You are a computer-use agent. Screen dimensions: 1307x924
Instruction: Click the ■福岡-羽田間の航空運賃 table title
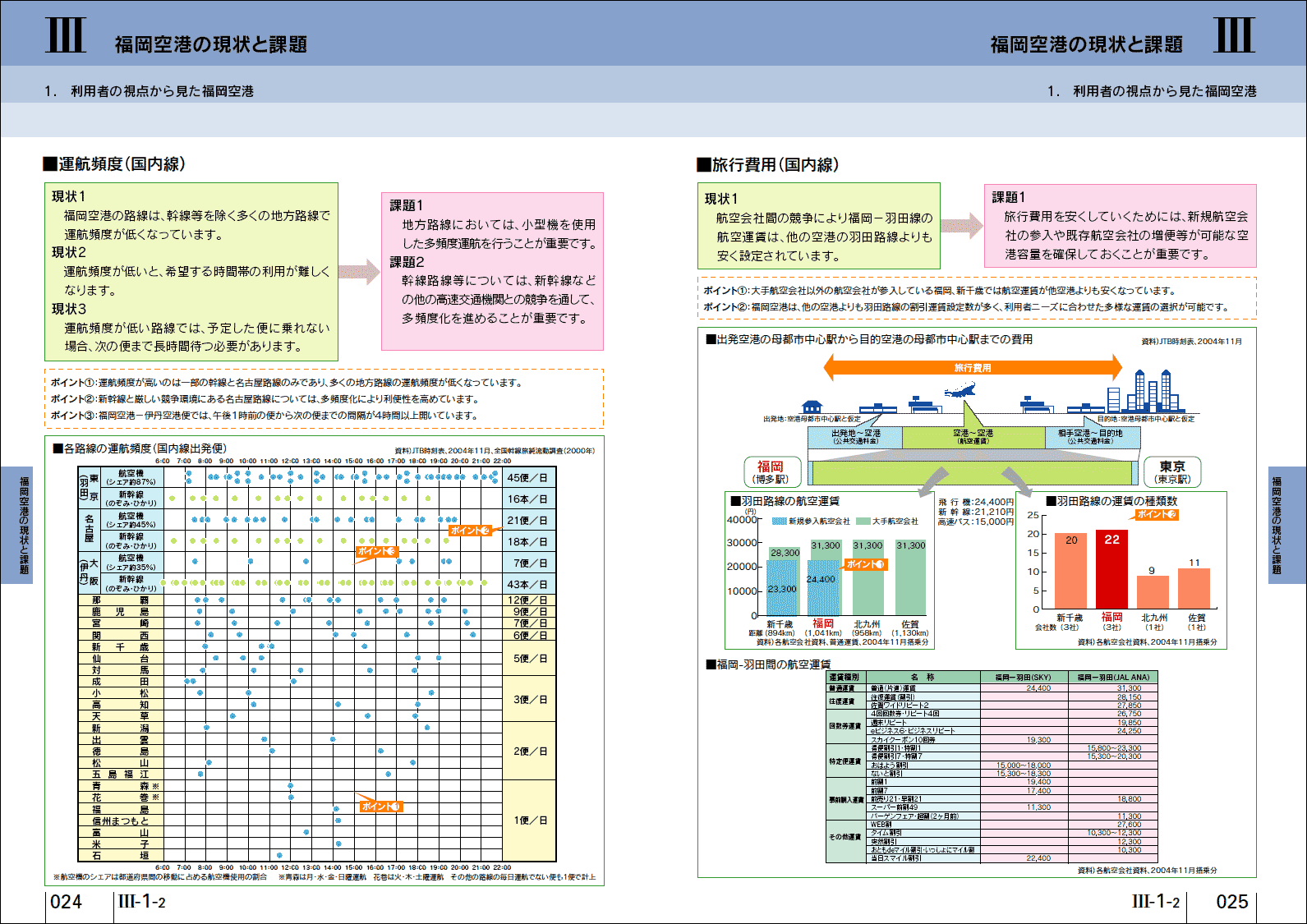[767, 664]
